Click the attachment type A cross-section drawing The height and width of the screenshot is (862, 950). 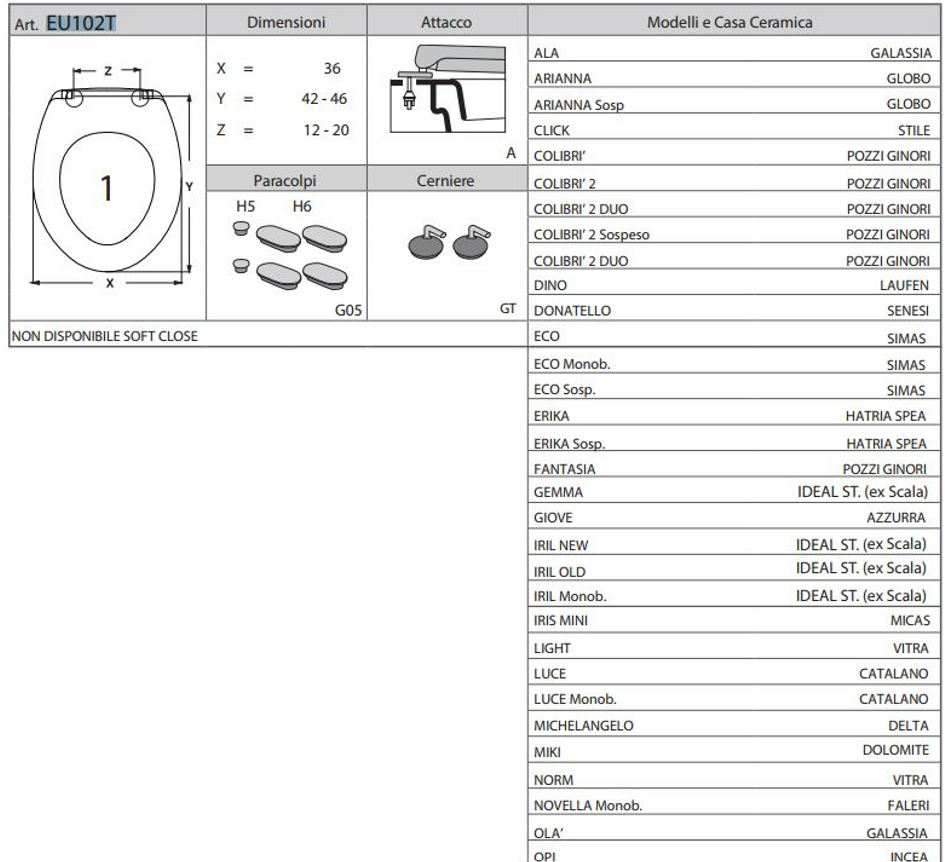click(447, 88)
